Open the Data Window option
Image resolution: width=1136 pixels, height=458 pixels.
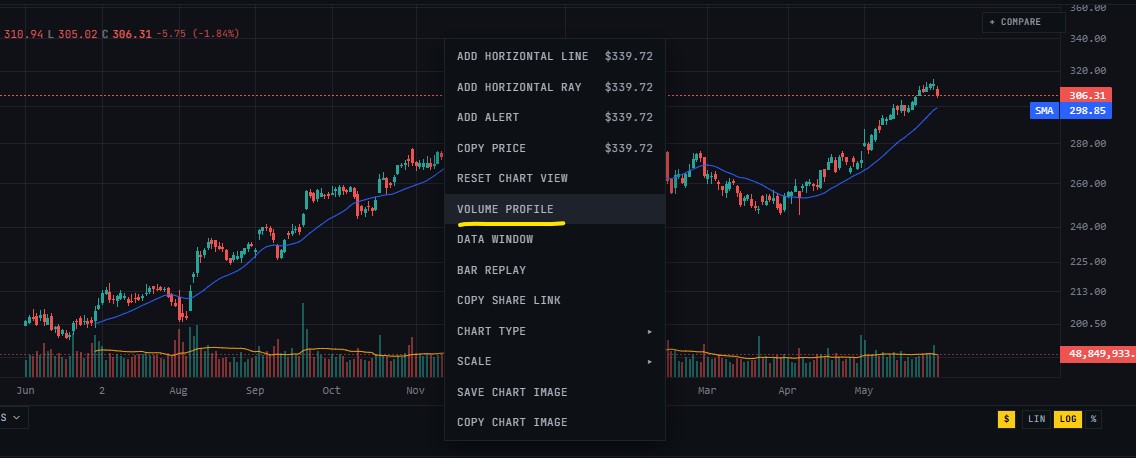point(554,239)
